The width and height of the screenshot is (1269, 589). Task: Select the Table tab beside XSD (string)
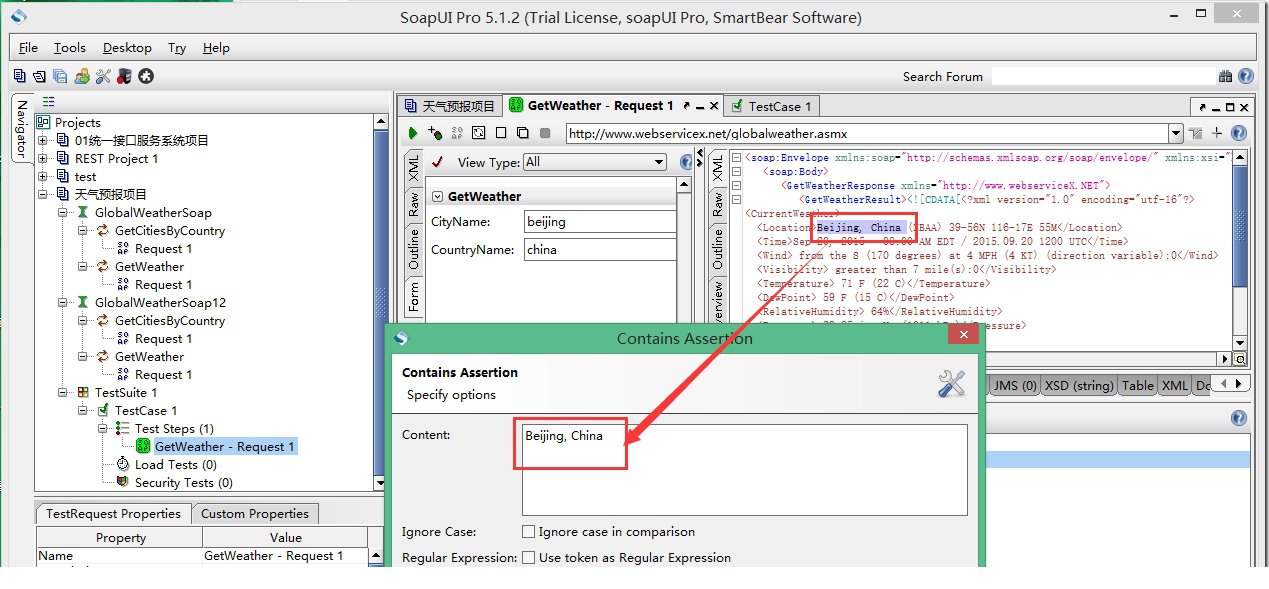coord(1137,385)
